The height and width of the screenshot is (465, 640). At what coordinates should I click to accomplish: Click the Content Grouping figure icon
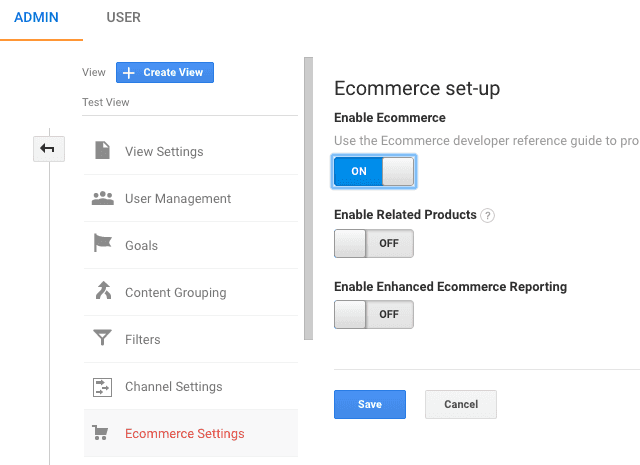coord(103,290)
